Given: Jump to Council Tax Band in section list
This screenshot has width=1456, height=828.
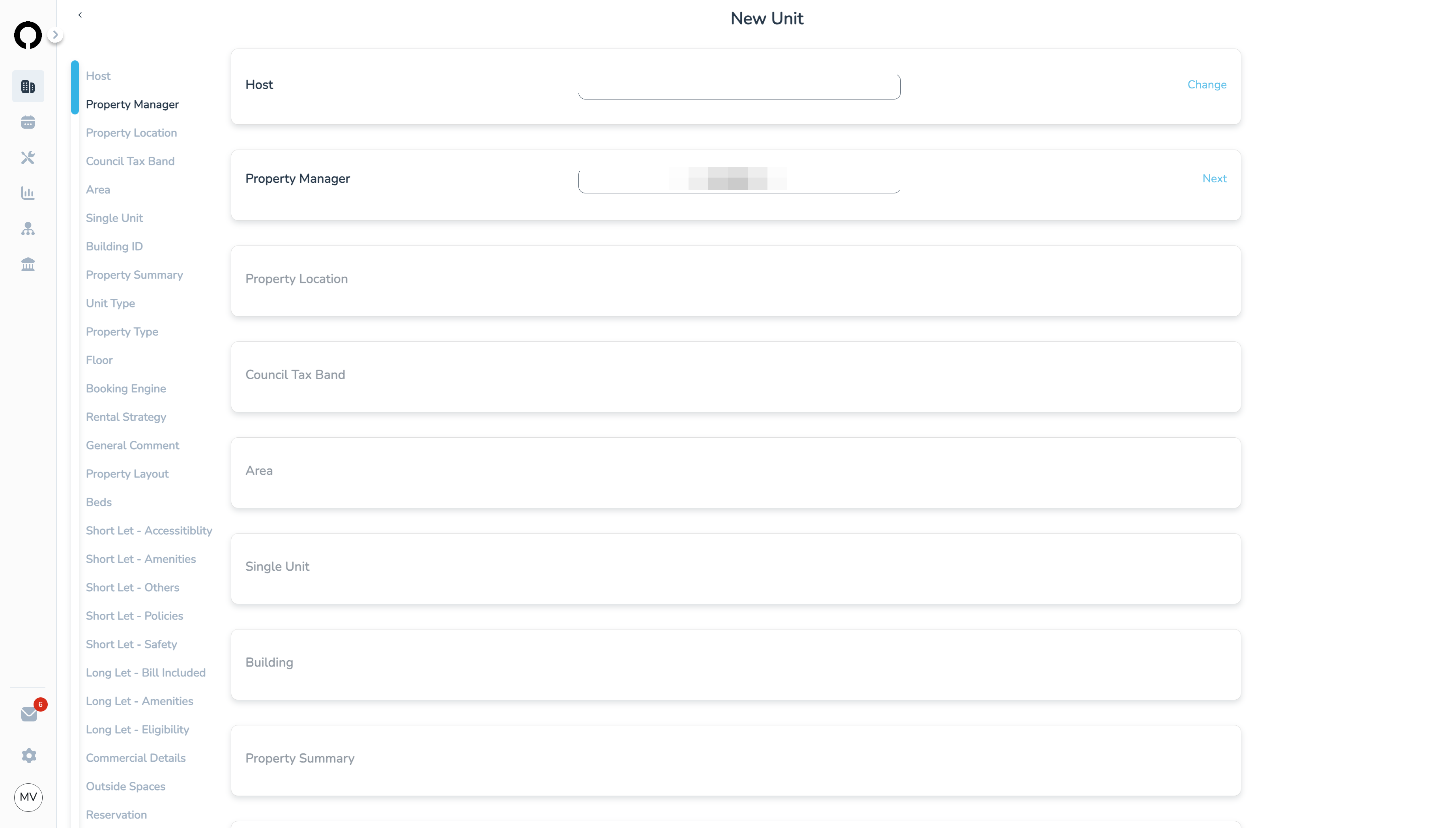Looking at the screenshot, I should point(130,161).
